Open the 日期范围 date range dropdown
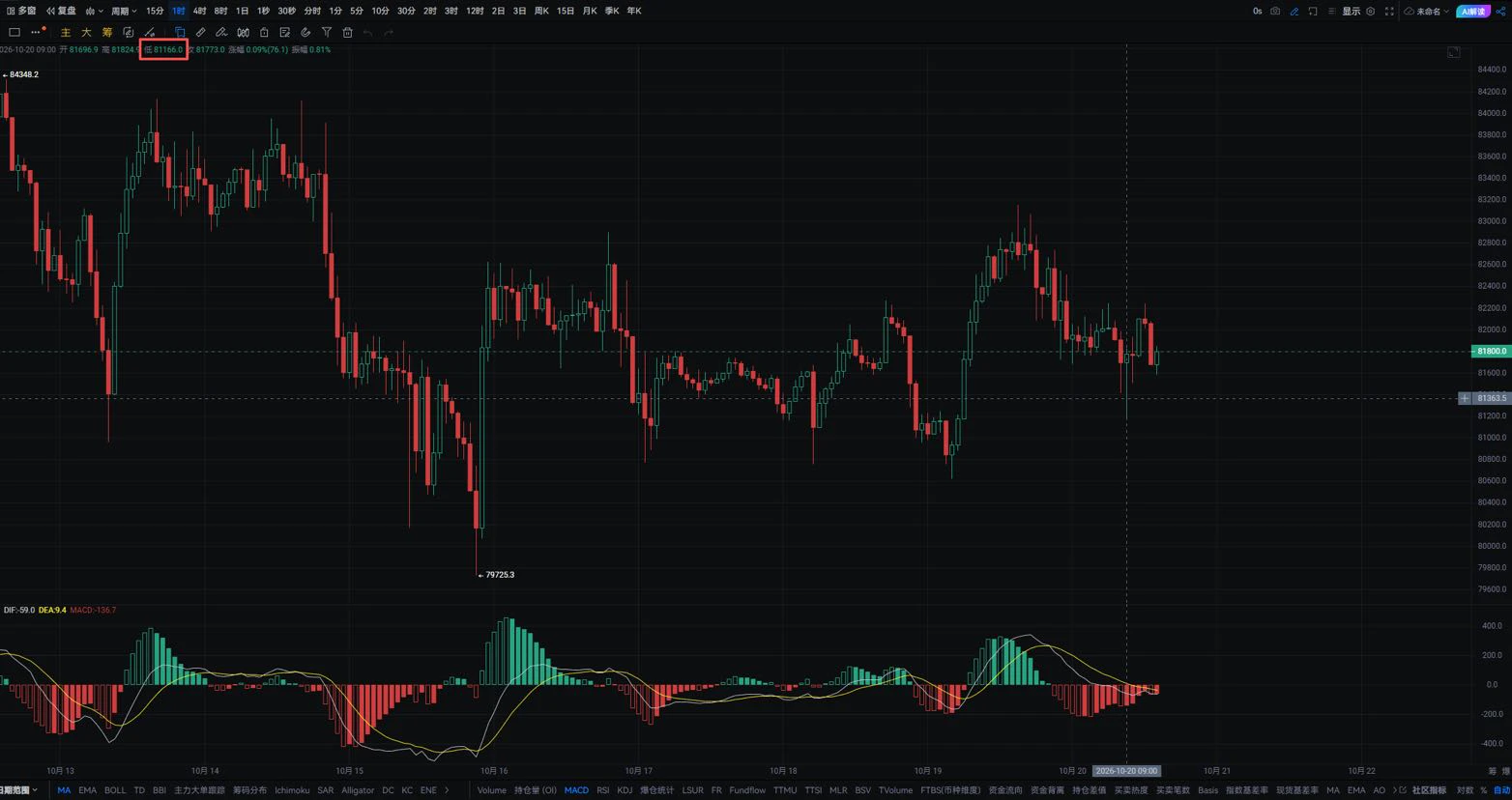The height and width of the screenshot is (800, 1512). click(x=18, y=790)
